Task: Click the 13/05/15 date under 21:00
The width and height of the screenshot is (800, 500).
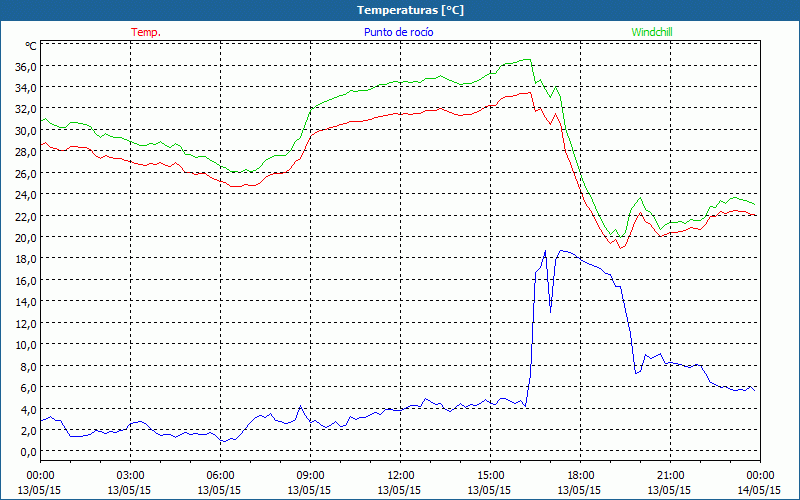Action: (670, 490)
